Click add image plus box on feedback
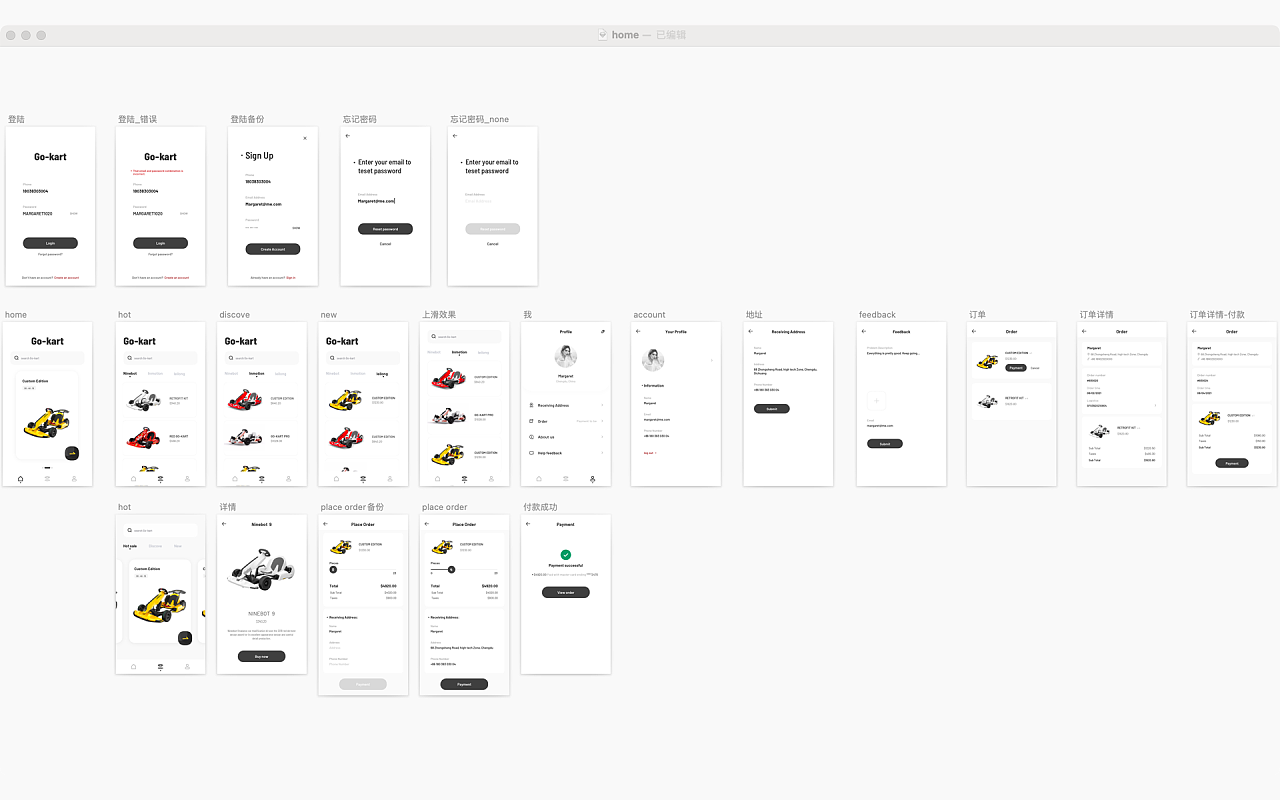Image resolution: width=1280 pixels, height=800 pixels. 876,400
